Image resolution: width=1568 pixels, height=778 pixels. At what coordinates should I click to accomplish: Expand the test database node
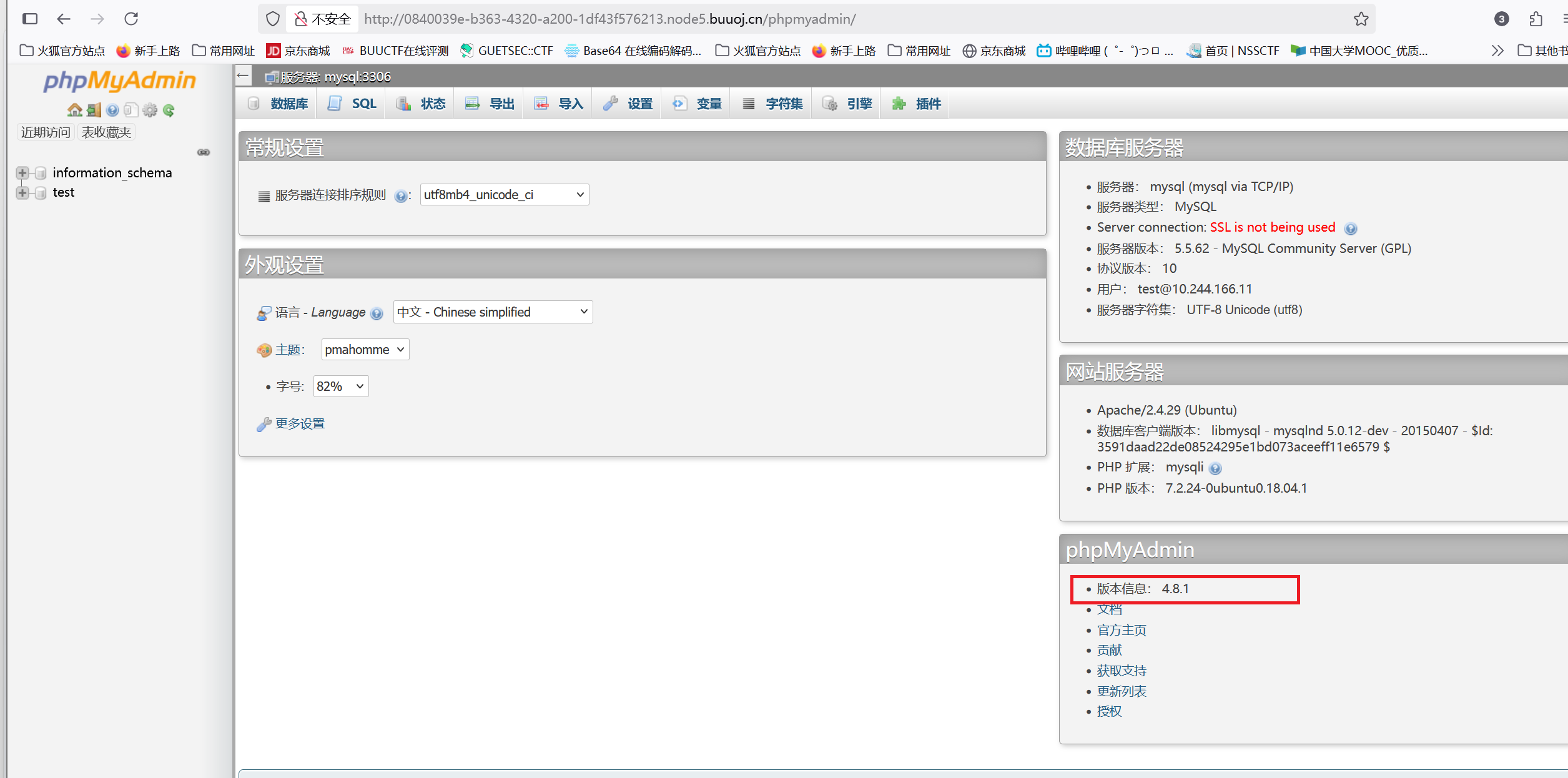click(x=22, y=193)
